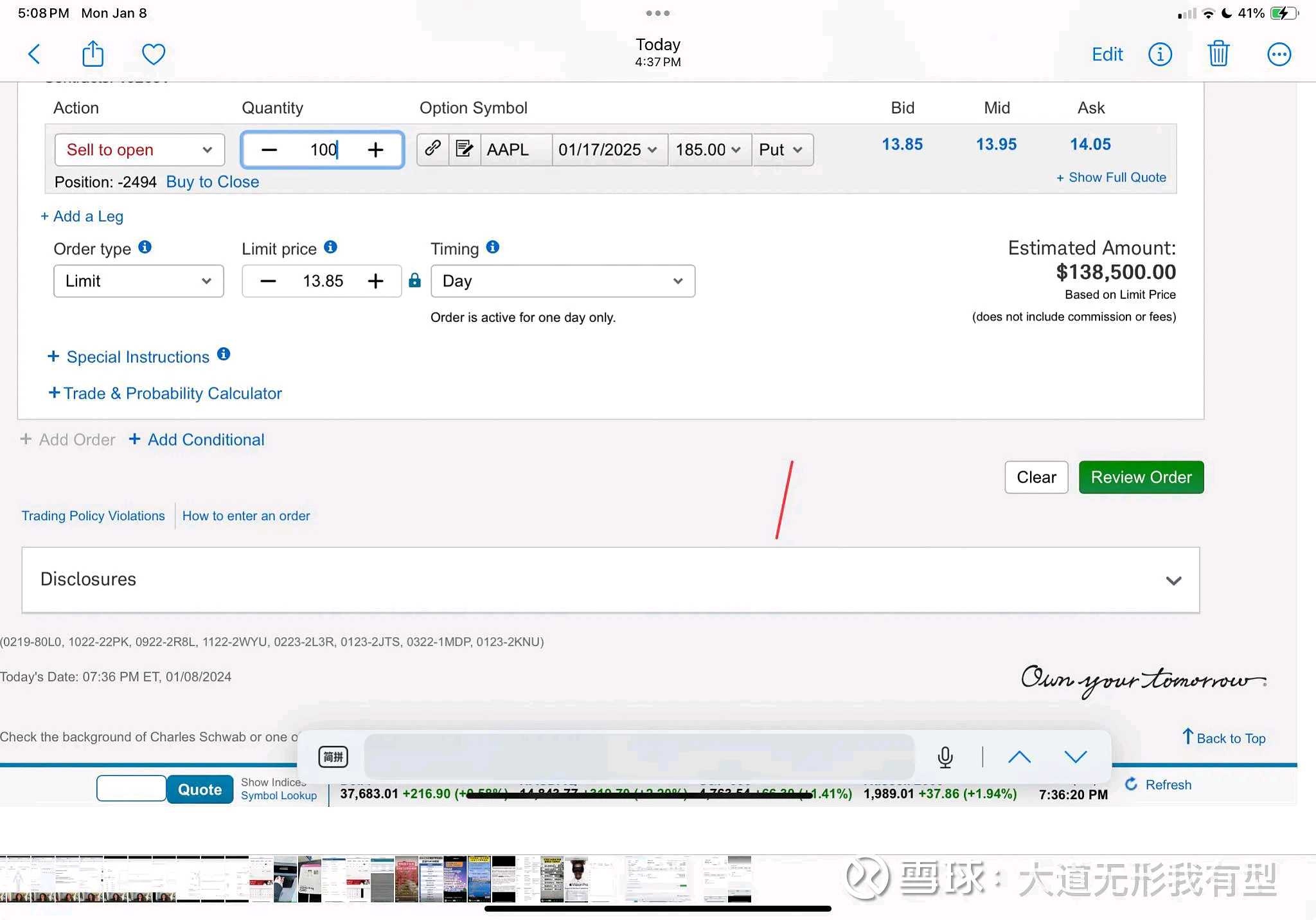
Task: Open the ellipsis more options icon
Action: [1278, 54]
